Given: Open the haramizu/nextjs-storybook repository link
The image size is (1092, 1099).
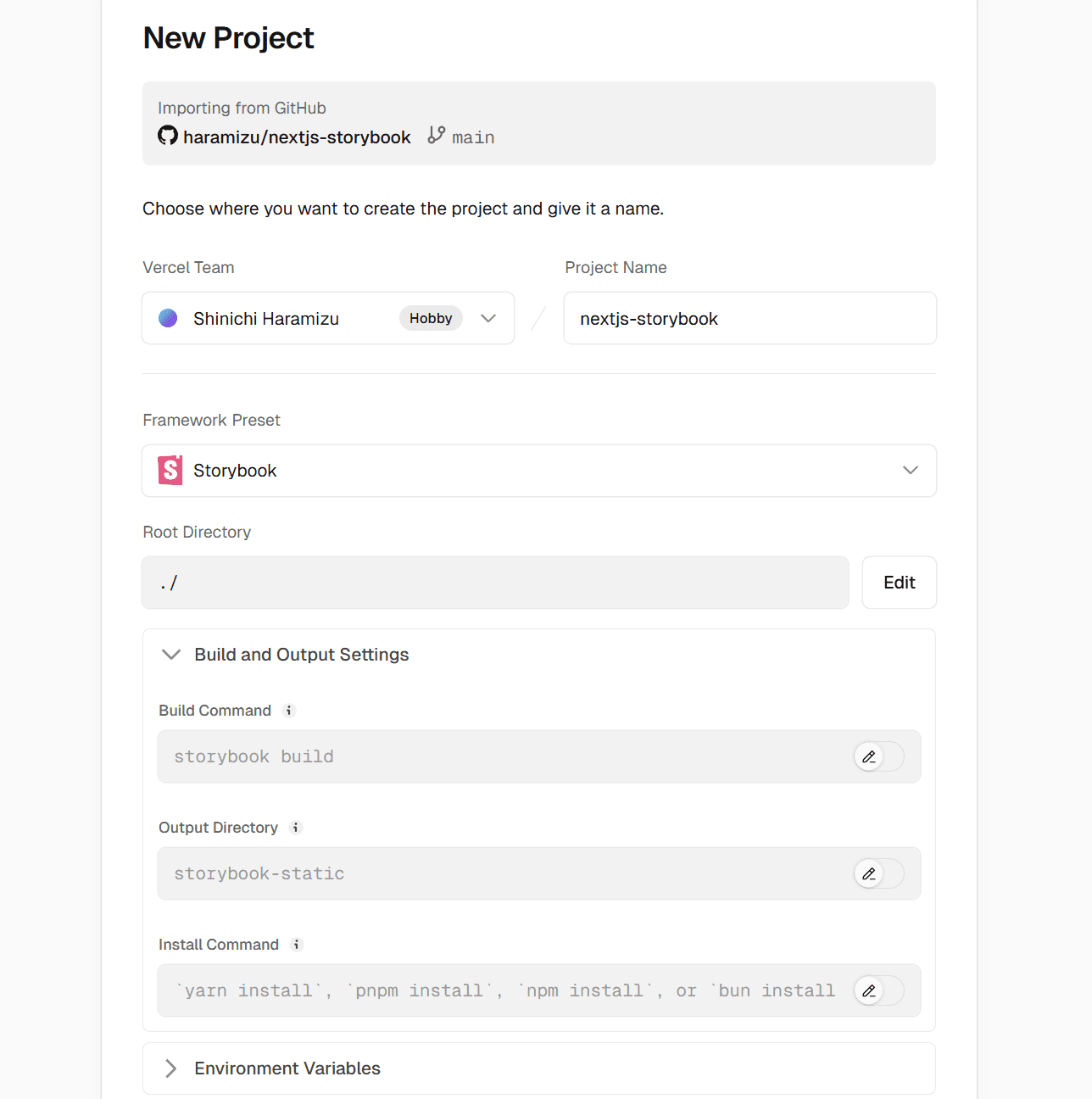Looking at the screenshot, I should click(x=297, y=137).
